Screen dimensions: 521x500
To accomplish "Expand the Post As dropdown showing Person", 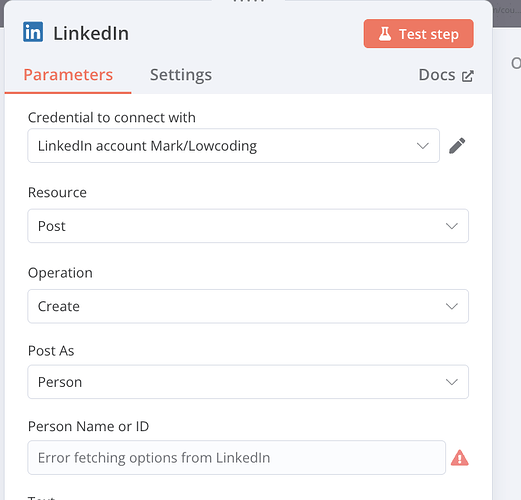I will tap(248, 382).
